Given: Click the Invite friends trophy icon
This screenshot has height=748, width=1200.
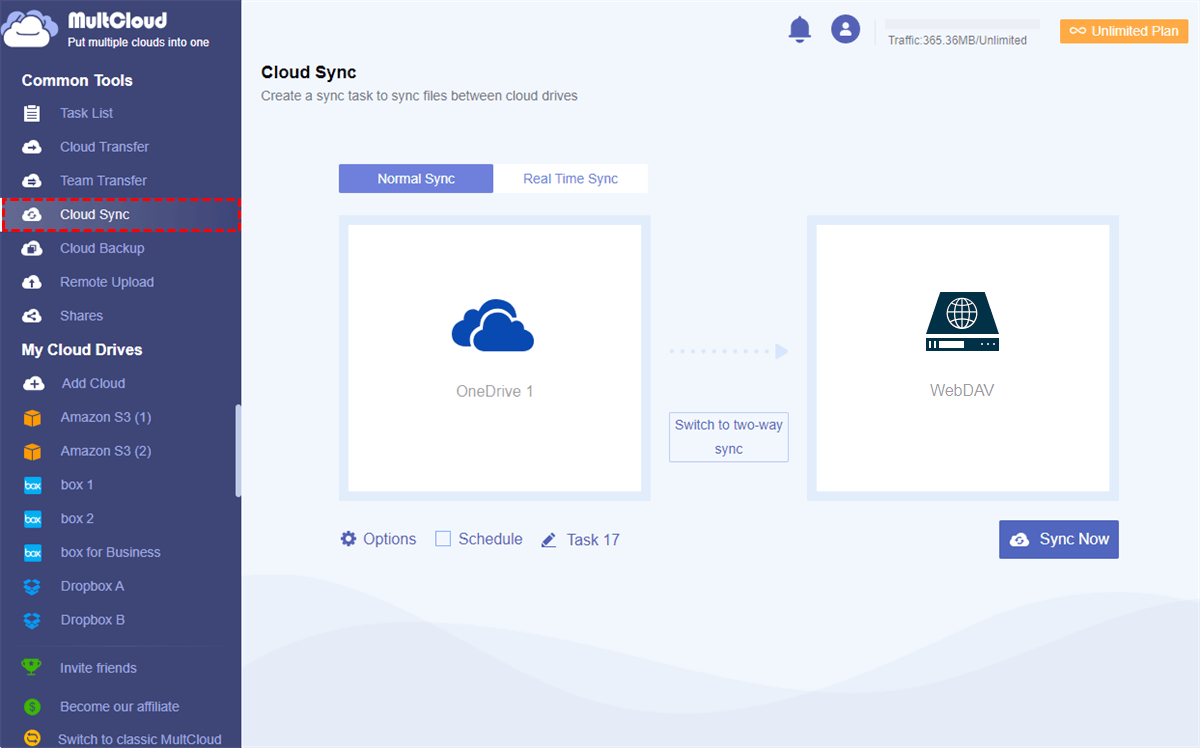Looking at the screenshot, I should click(32, 667).
